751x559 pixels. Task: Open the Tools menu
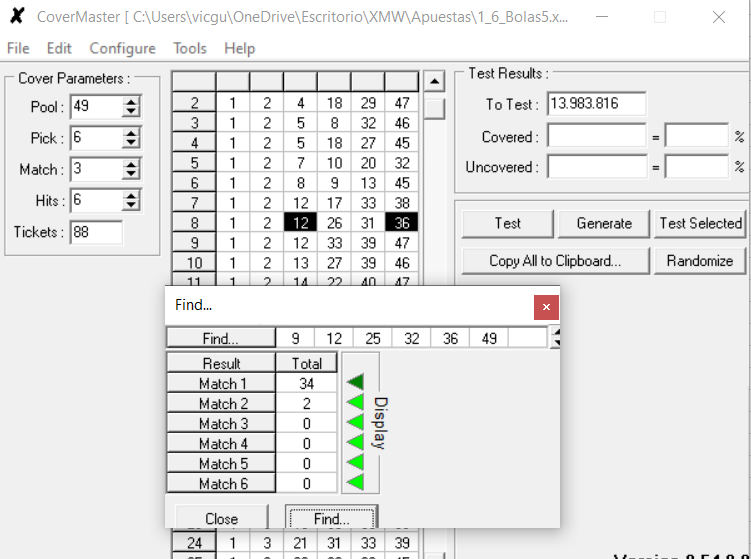[190, 48]
